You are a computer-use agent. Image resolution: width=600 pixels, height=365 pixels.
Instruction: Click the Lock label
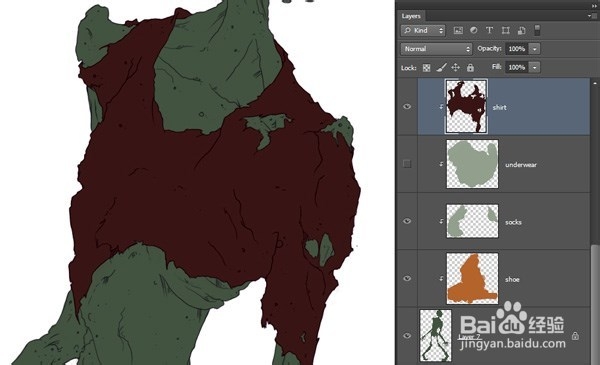click(x=408, y=68)
